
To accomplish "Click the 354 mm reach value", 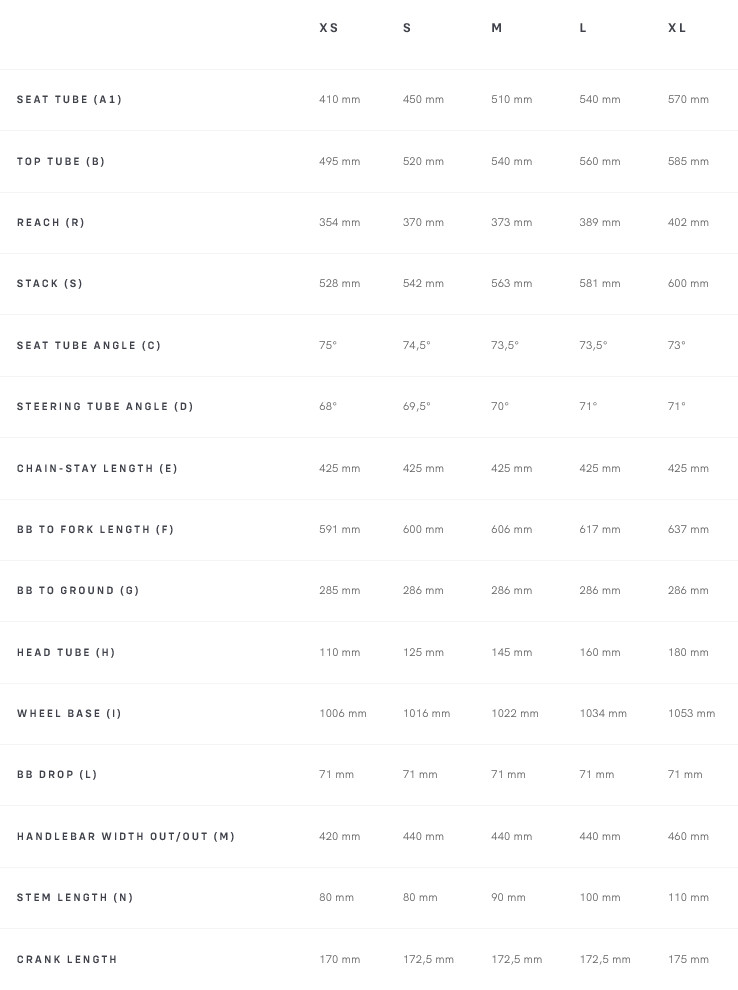I will click(340, 222).
